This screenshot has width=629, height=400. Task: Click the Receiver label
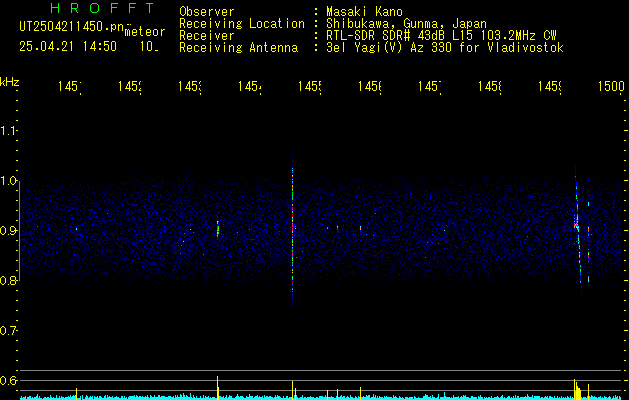coord(207,36)
